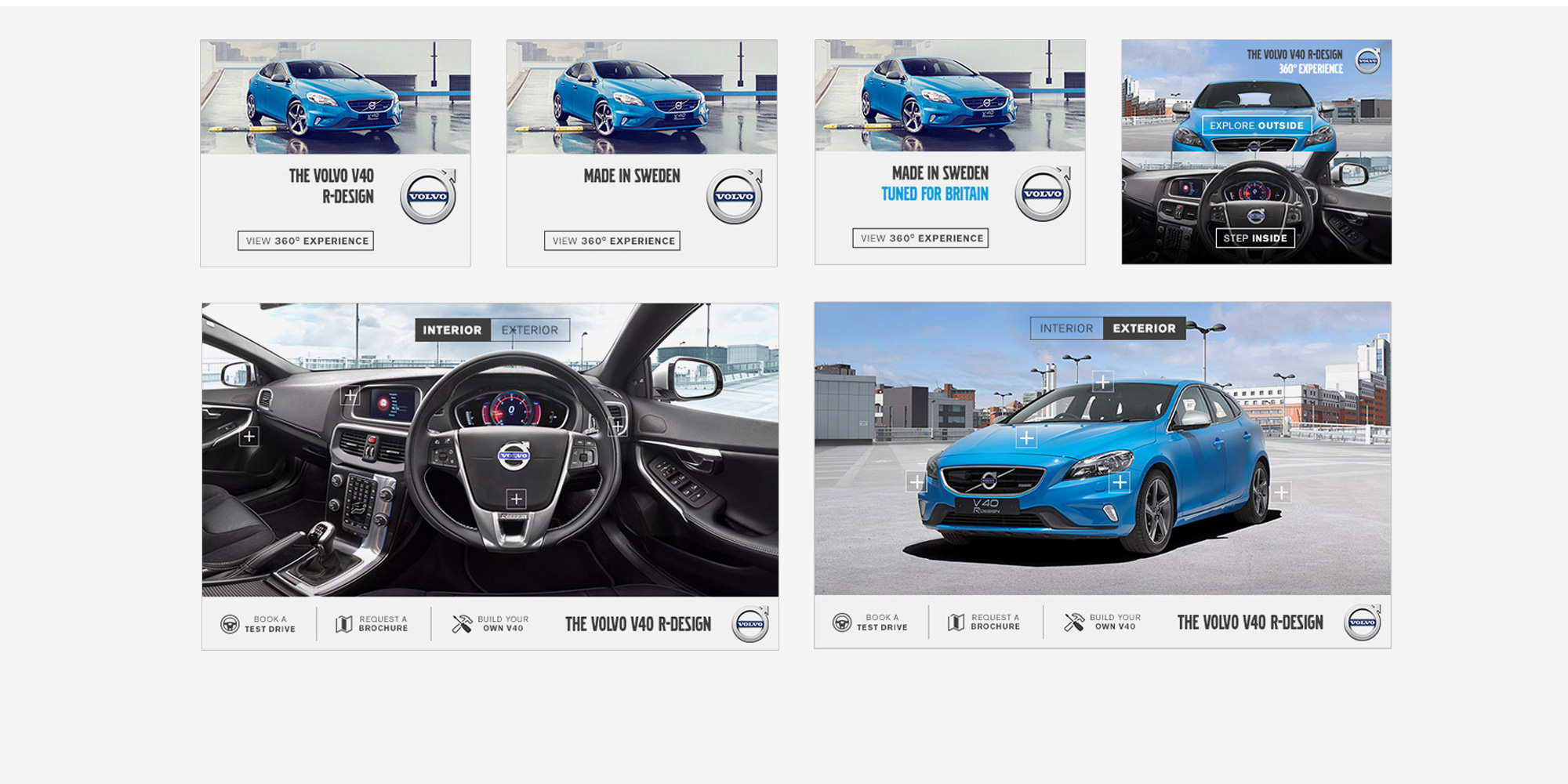Screen dimensions: 1568x784
Task: Click 'MADE IN SWEDEN' text above Tuned for Britain
Action: [x=940, y=172]
